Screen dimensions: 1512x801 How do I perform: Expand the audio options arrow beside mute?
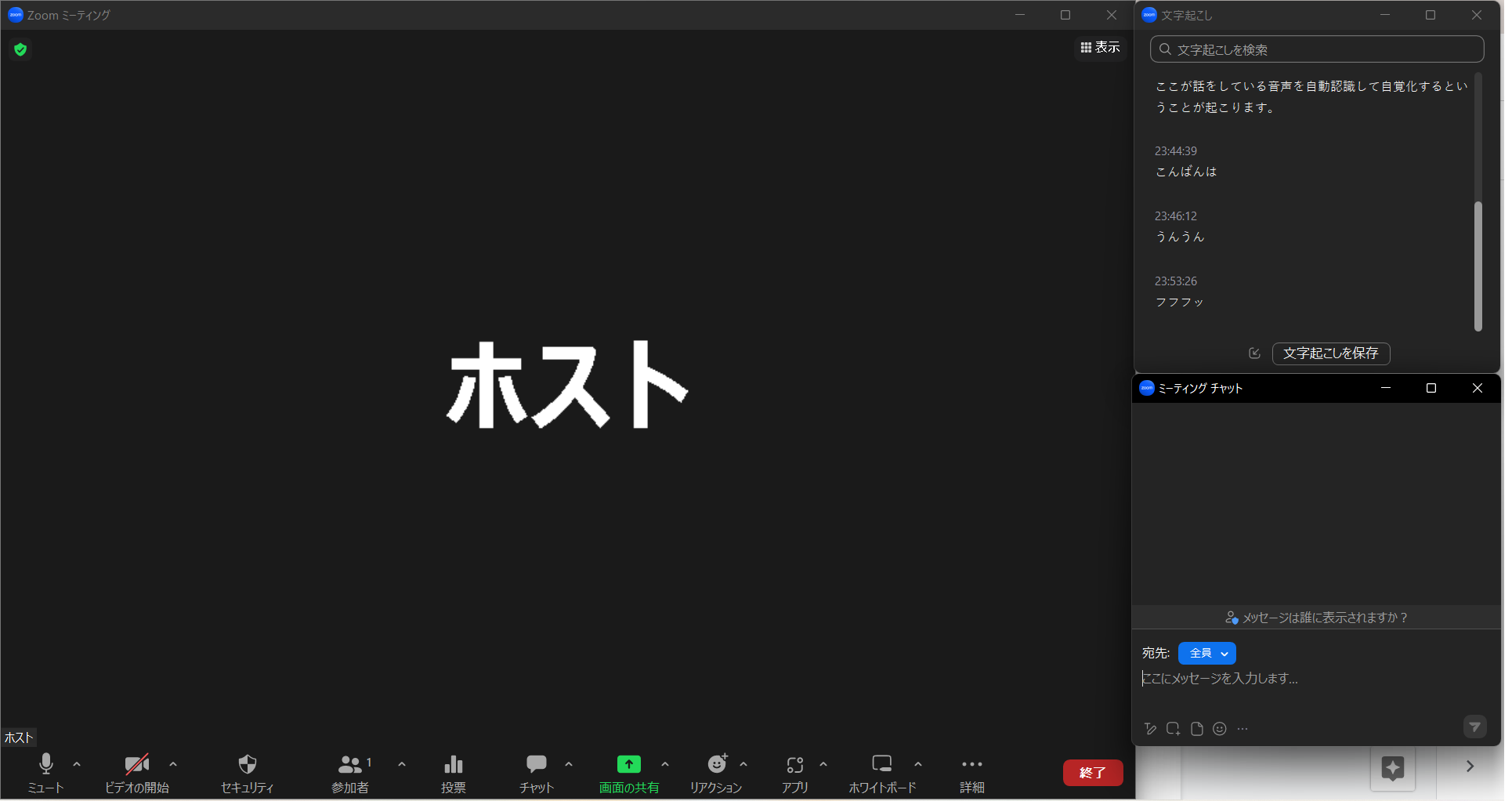coord(77,764)
